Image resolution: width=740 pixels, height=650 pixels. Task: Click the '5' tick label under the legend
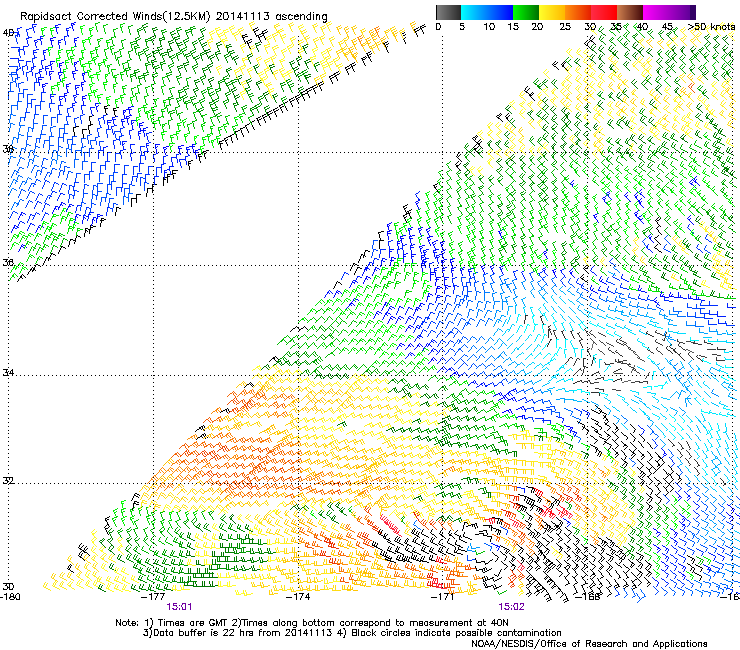pyautogui.click(x=462, y=26)
